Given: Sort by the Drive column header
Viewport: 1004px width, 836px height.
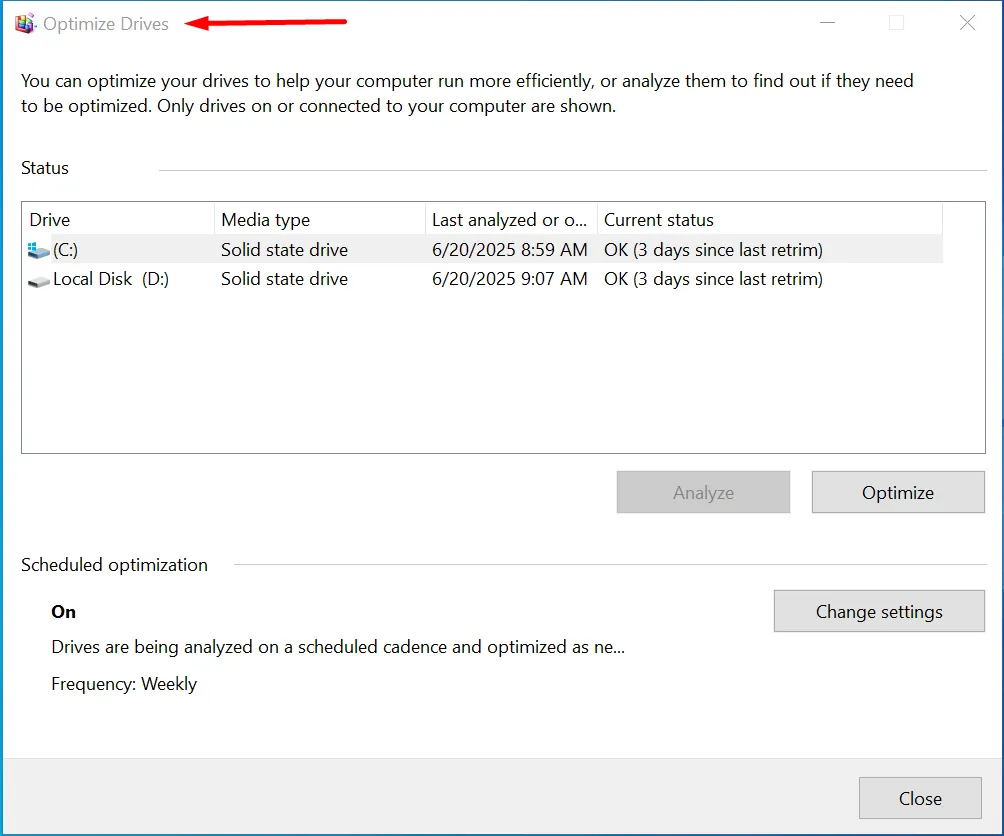Looking at the screenshot, I should coord(118,220).
